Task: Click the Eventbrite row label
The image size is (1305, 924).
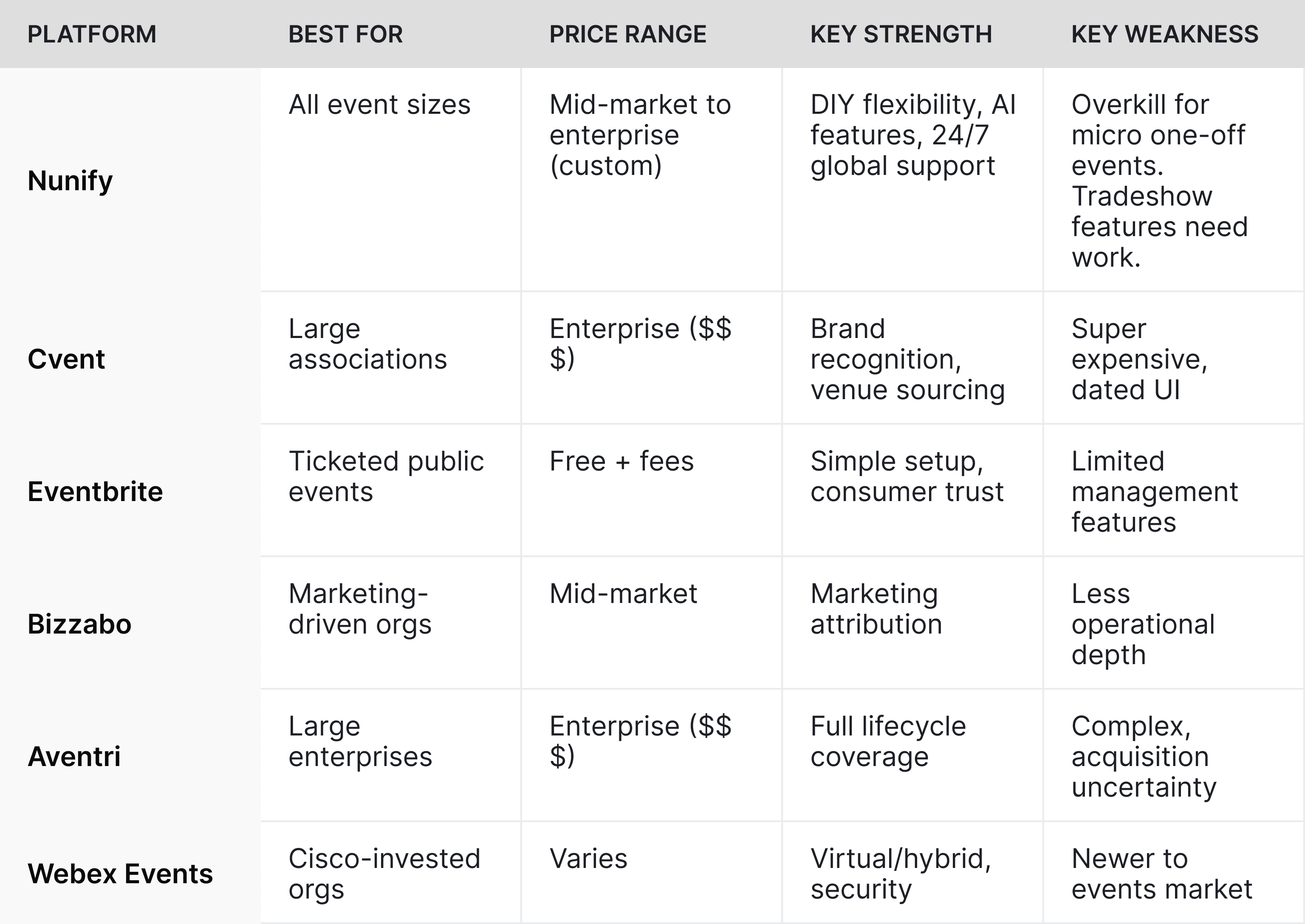Action: (95, 492)
